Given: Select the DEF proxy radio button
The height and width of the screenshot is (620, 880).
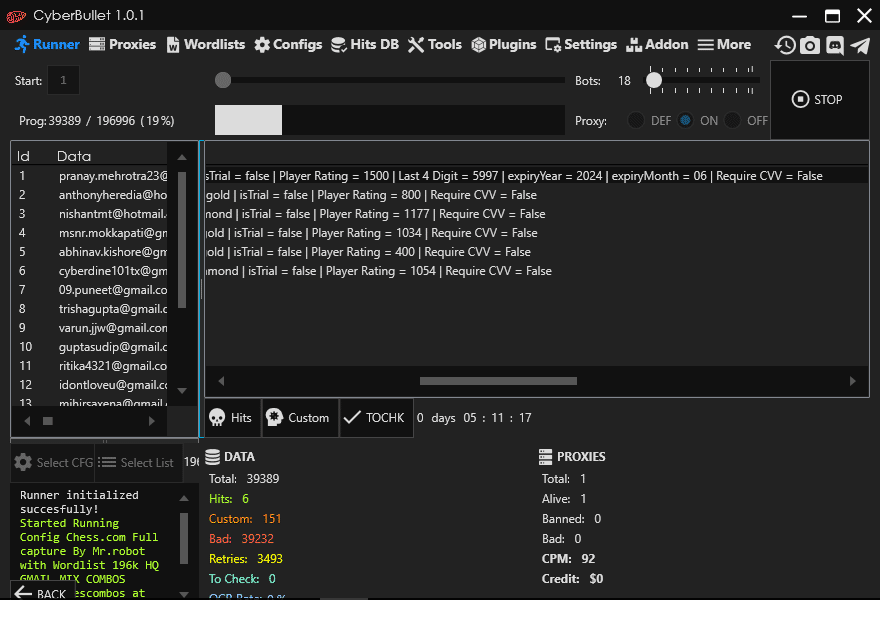Looking at the screenshot, I should [636, 120].
